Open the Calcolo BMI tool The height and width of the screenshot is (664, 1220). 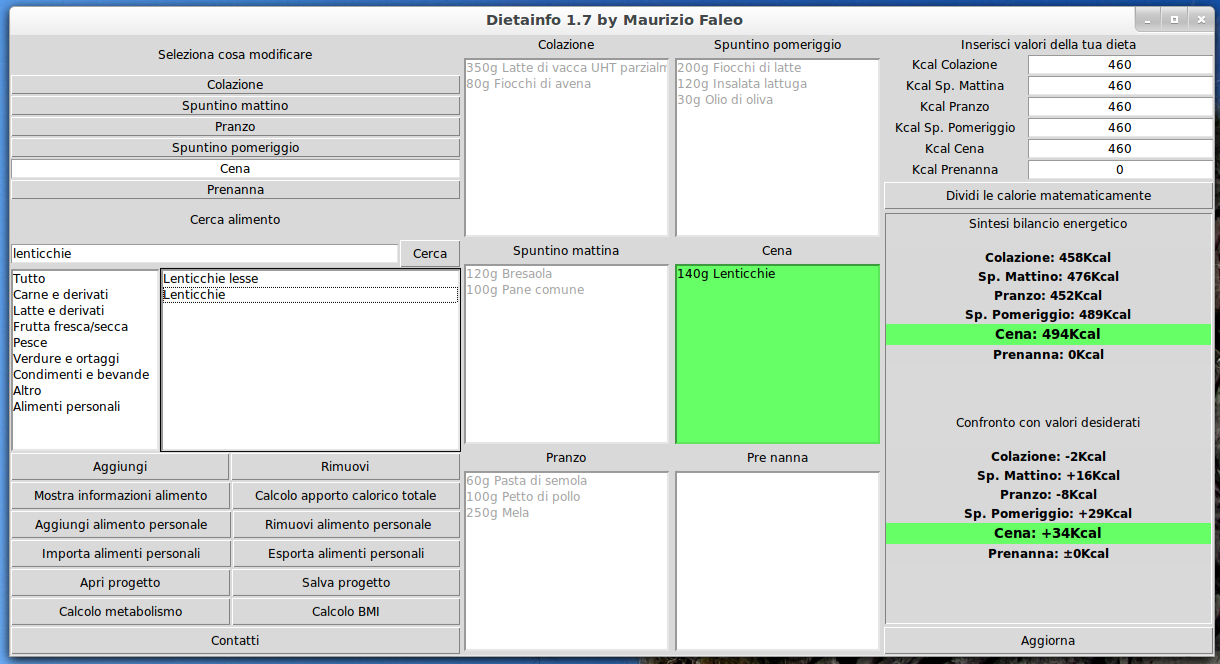pos(345,612)
